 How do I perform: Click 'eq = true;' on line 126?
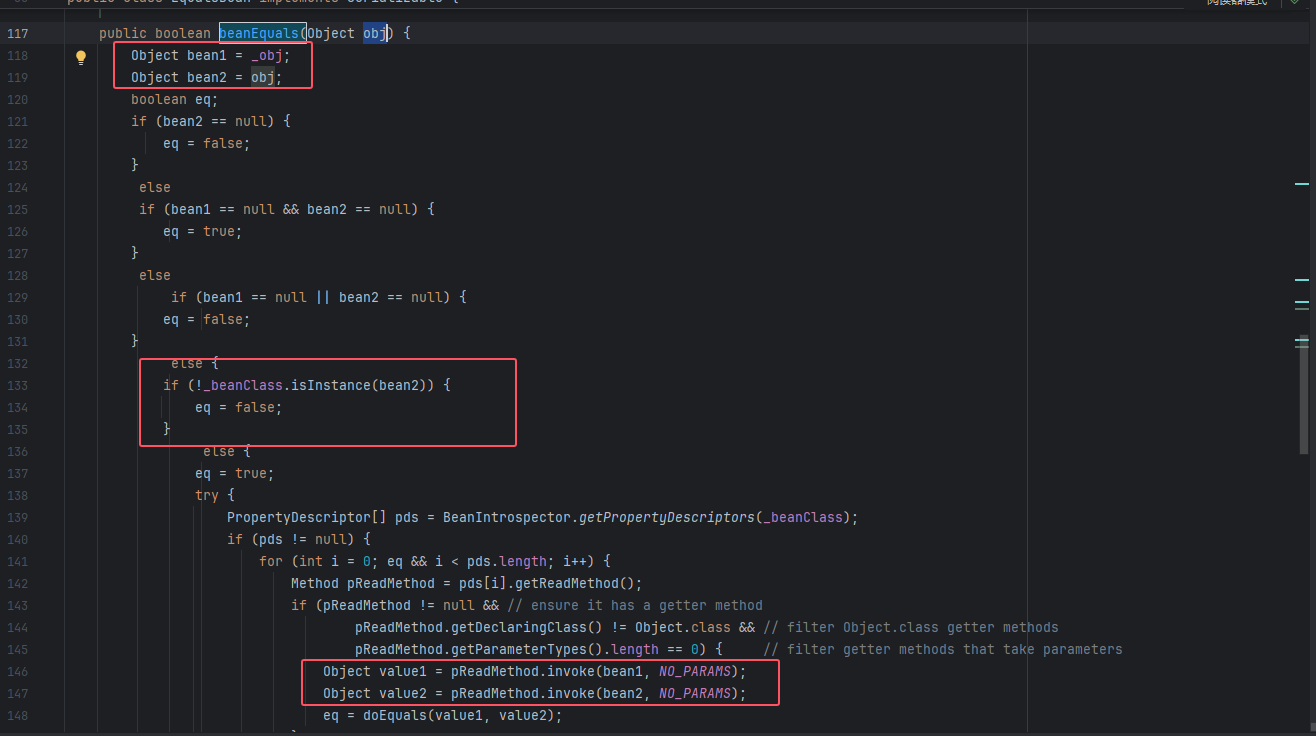(202, 231)
